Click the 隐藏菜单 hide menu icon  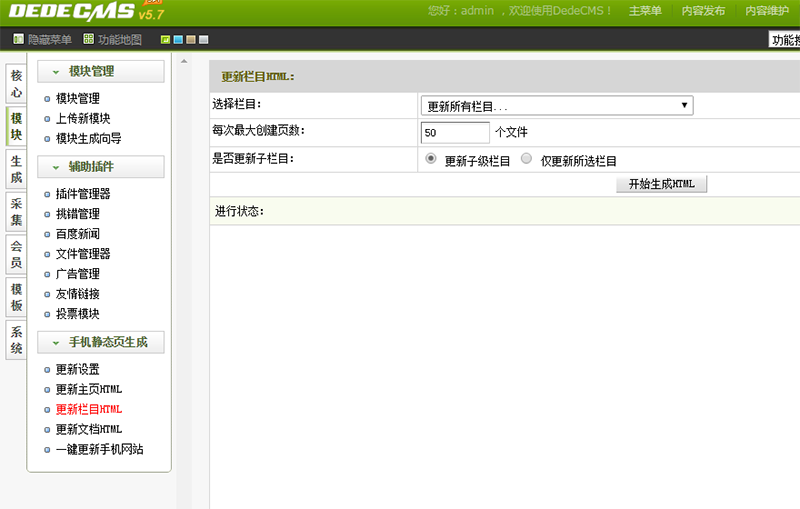18,40
